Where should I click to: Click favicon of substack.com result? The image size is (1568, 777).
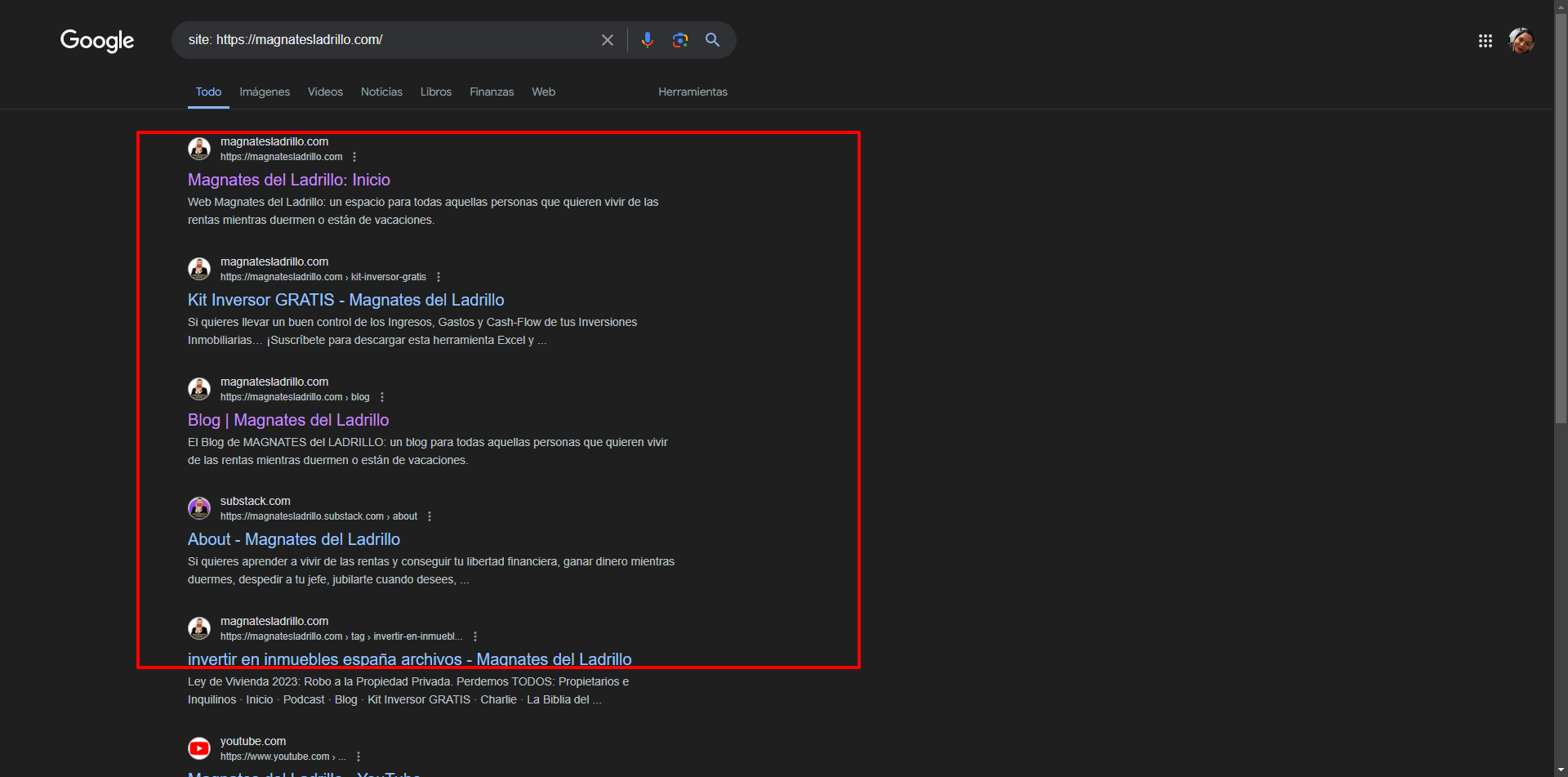click(x=199, y=508)
